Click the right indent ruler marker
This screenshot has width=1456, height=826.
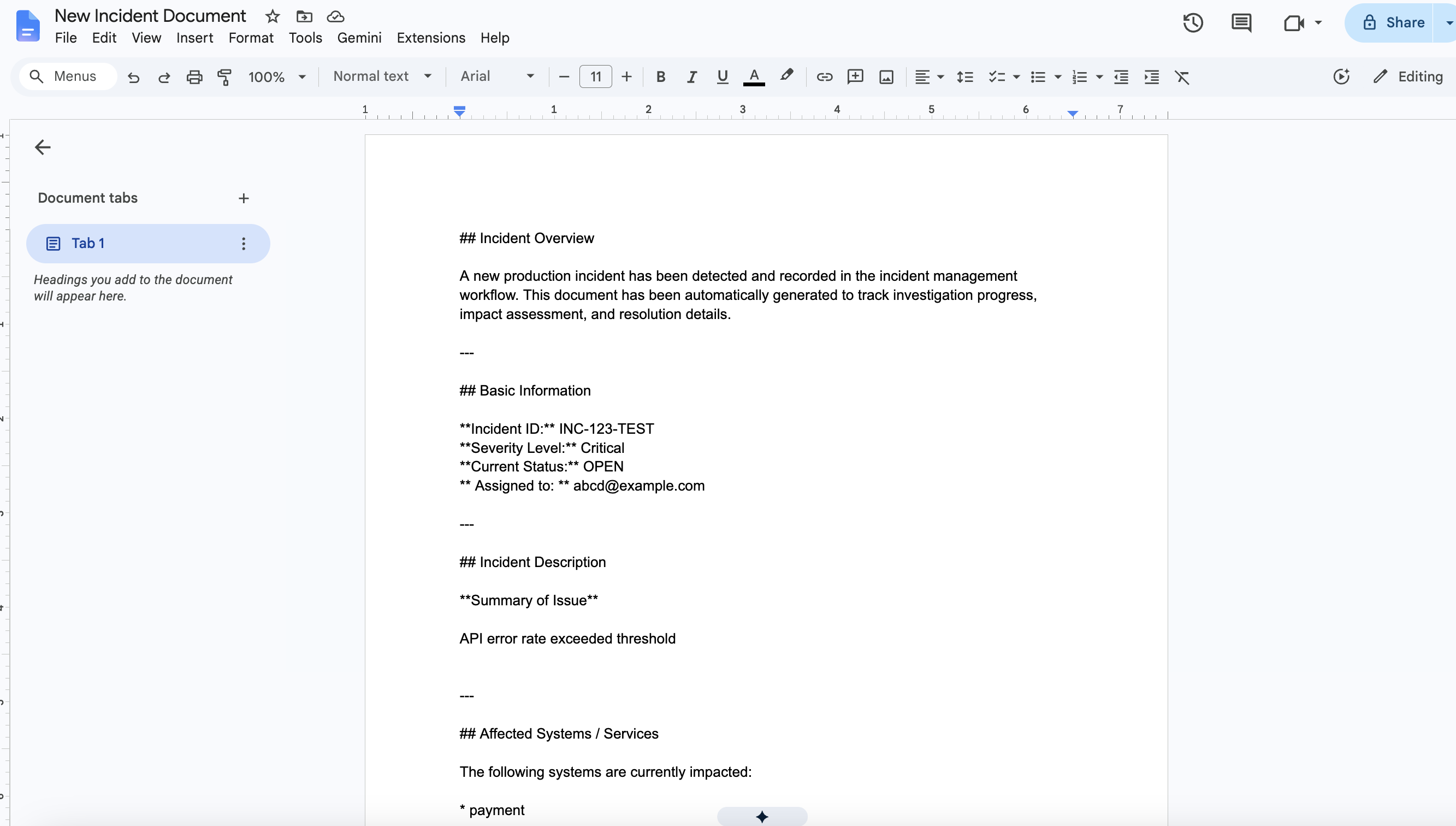(1073, 114)
